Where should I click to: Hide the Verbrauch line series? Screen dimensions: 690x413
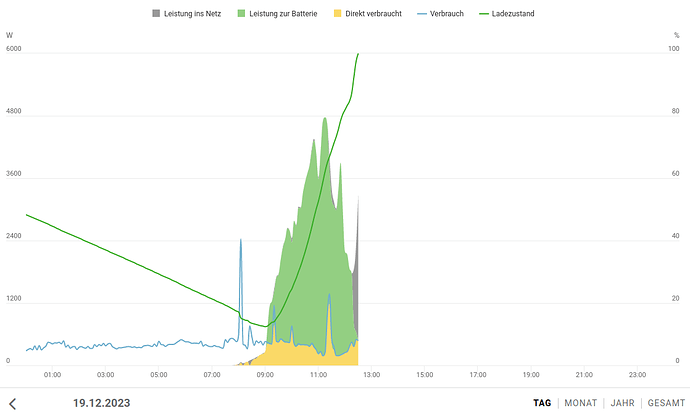coord(440,14)
